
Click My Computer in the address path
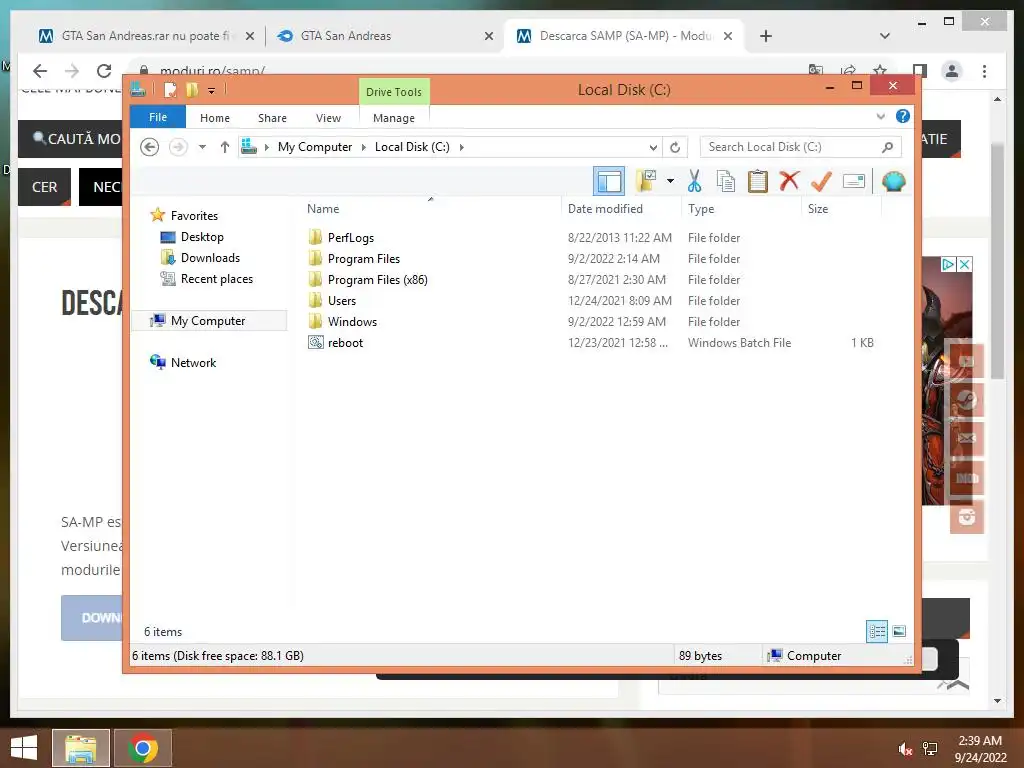(x=315, y=147)
